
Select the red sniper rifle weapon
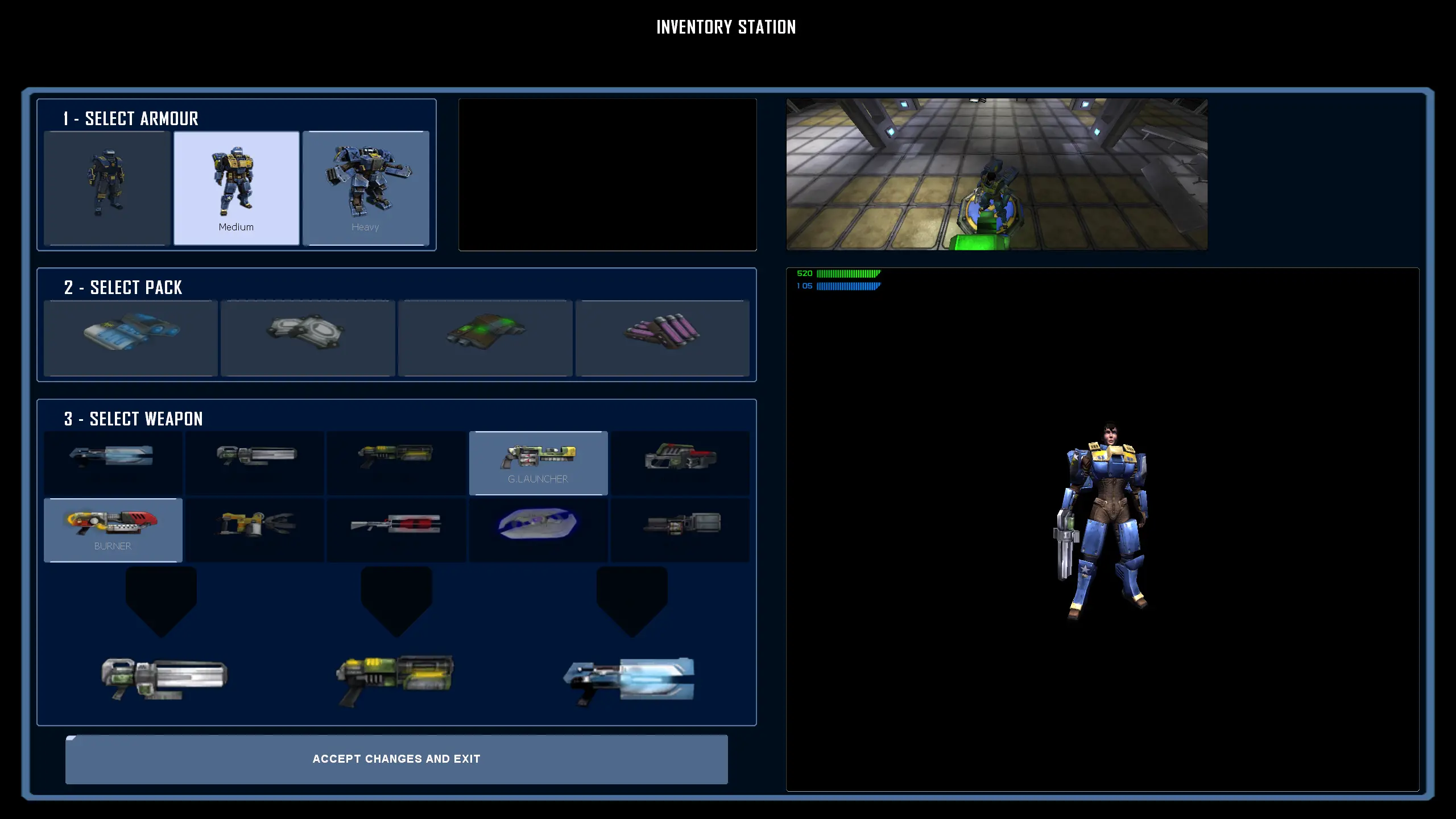click(x=396, y=530)
